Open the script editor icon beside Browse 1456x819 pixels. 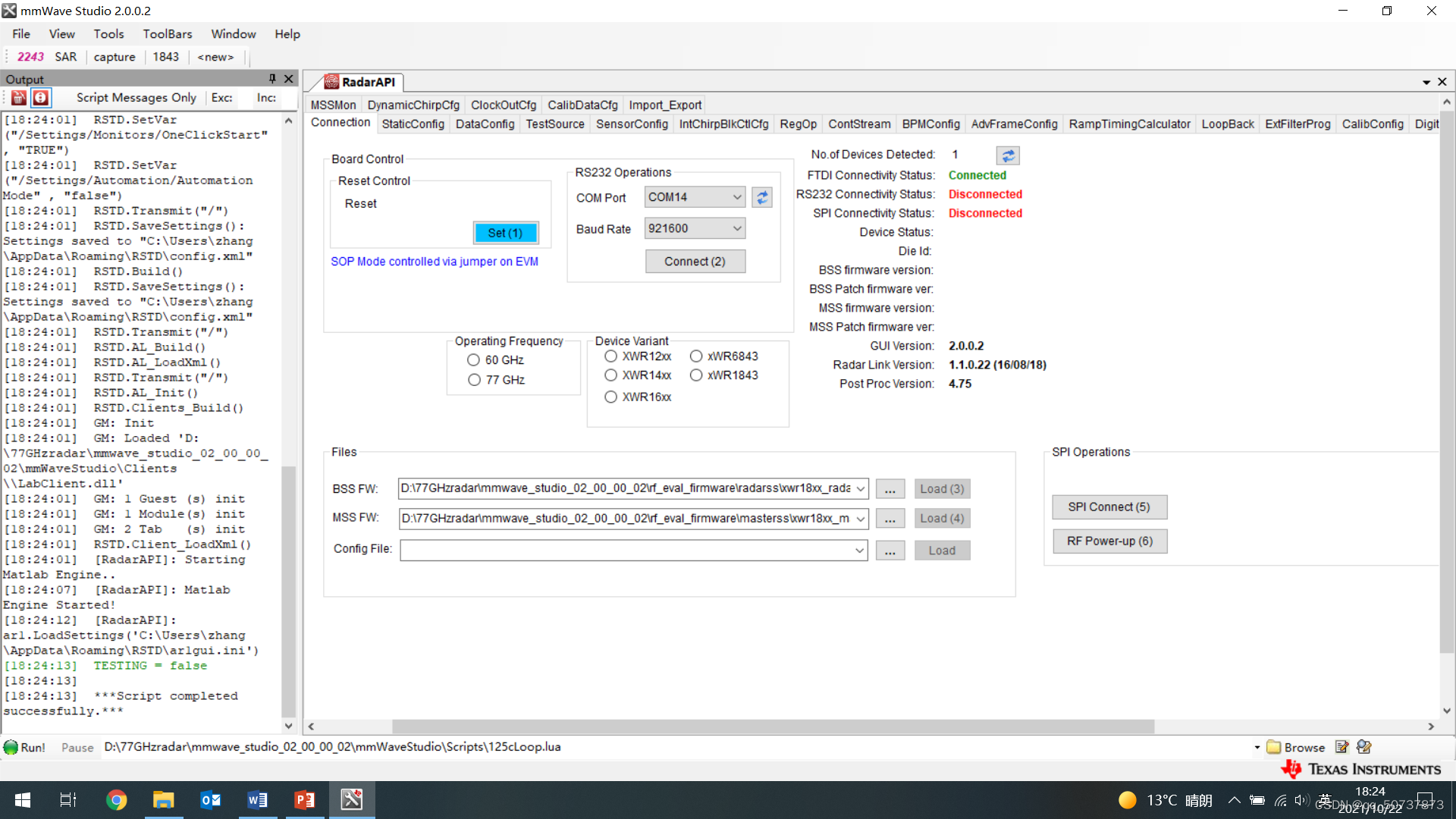(x=1342, y=747)
